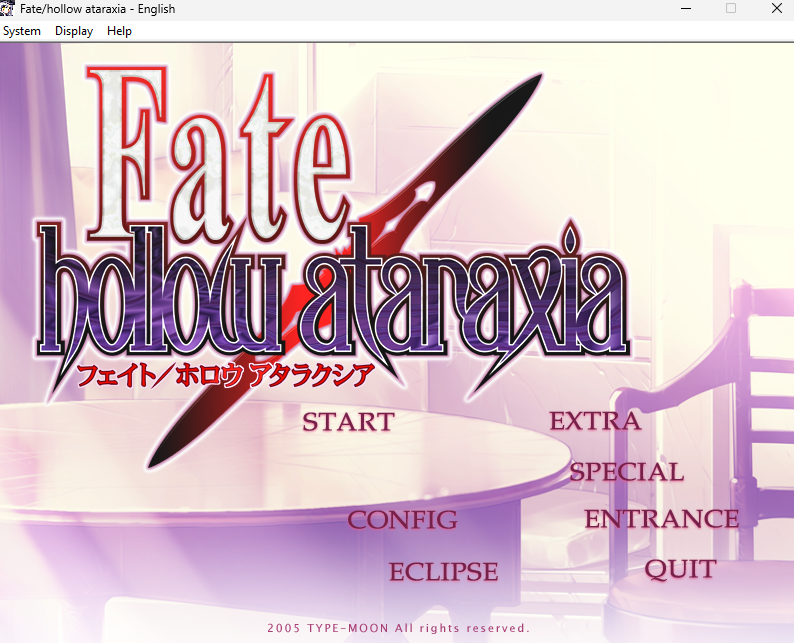Viewport: 794px width, 643px height.
Task: Open the CONFIG settings
Action: pos(403,520)
